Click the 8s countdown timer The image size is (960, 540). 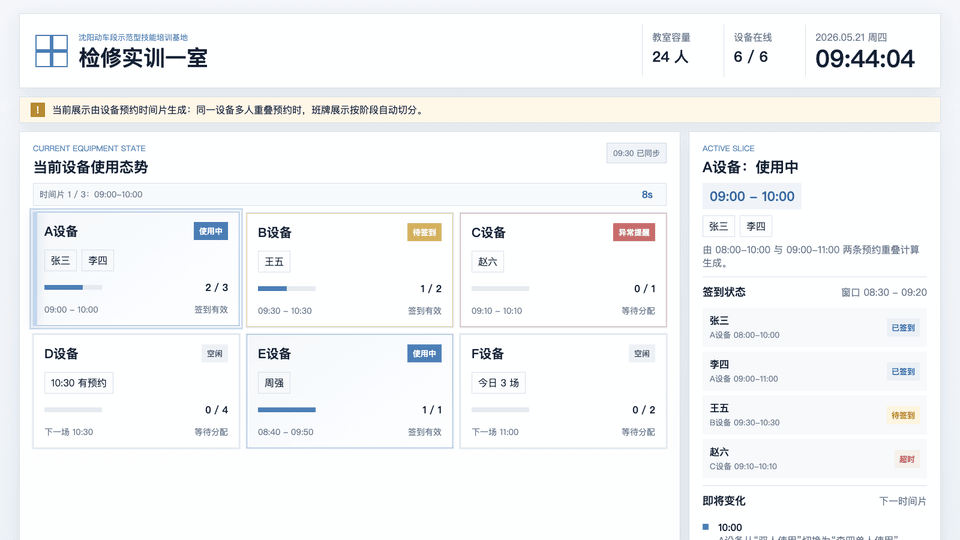(647, 195)
